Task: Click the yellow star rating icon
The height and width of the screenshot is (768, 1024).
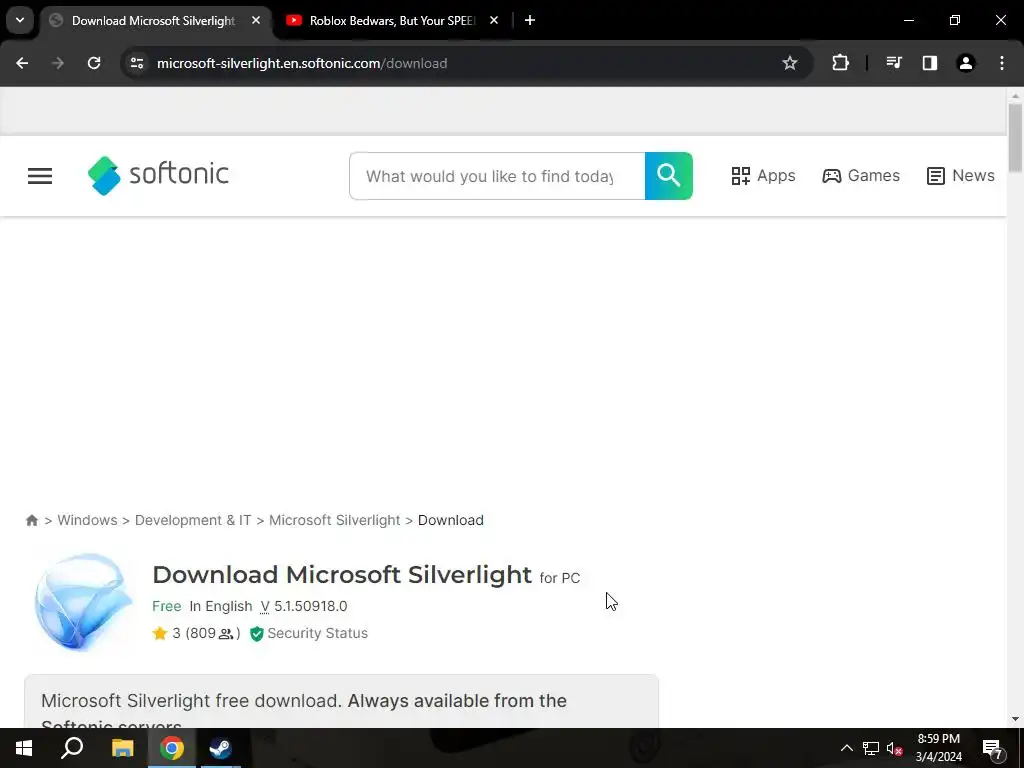Action: tap(160, 633)
